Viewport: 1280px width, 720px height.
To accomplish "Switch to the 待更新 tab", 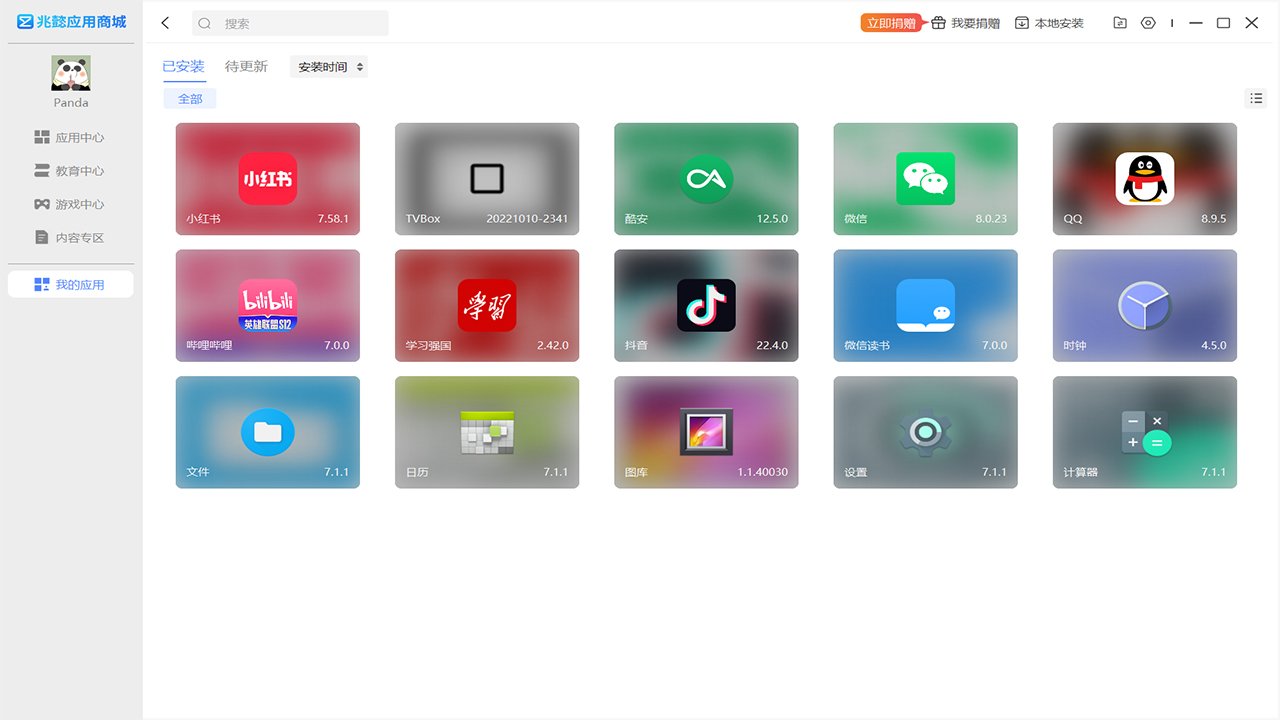I will (246, 66).
